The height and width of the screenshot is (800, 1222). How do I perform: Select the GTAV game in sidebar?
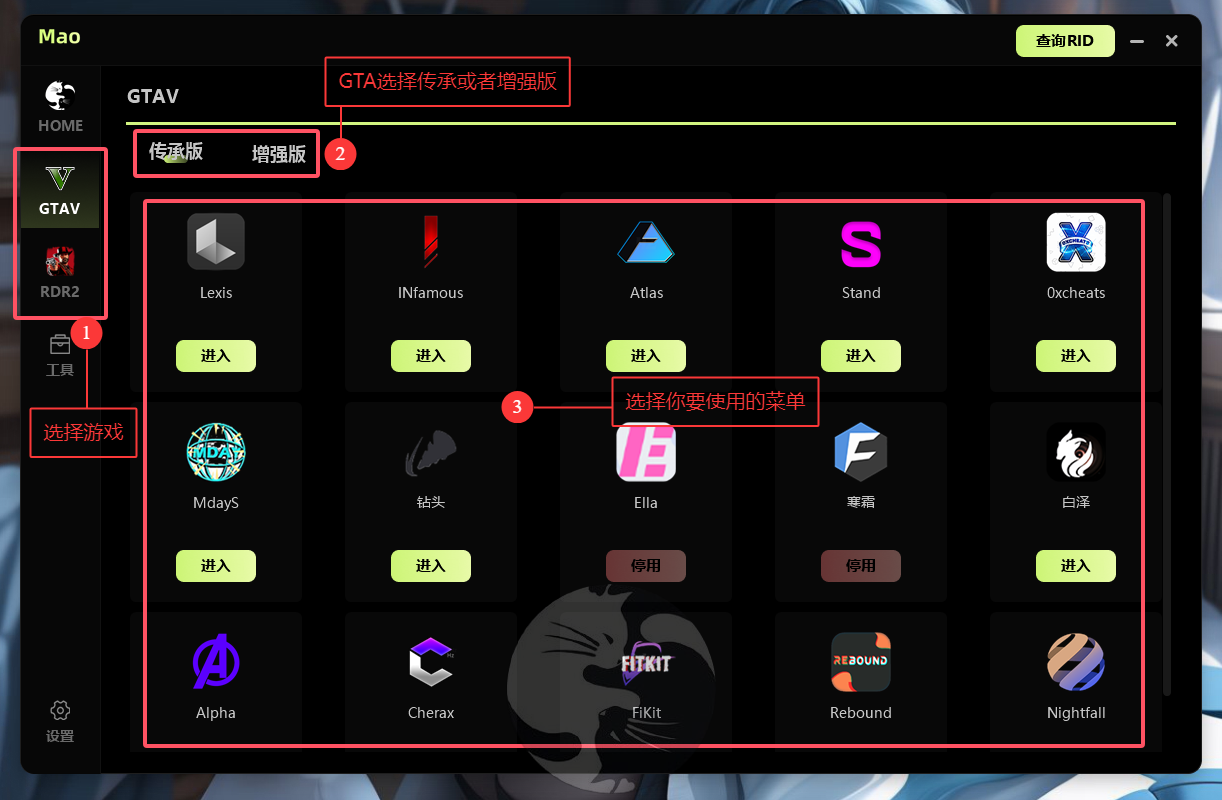[60, 191]
